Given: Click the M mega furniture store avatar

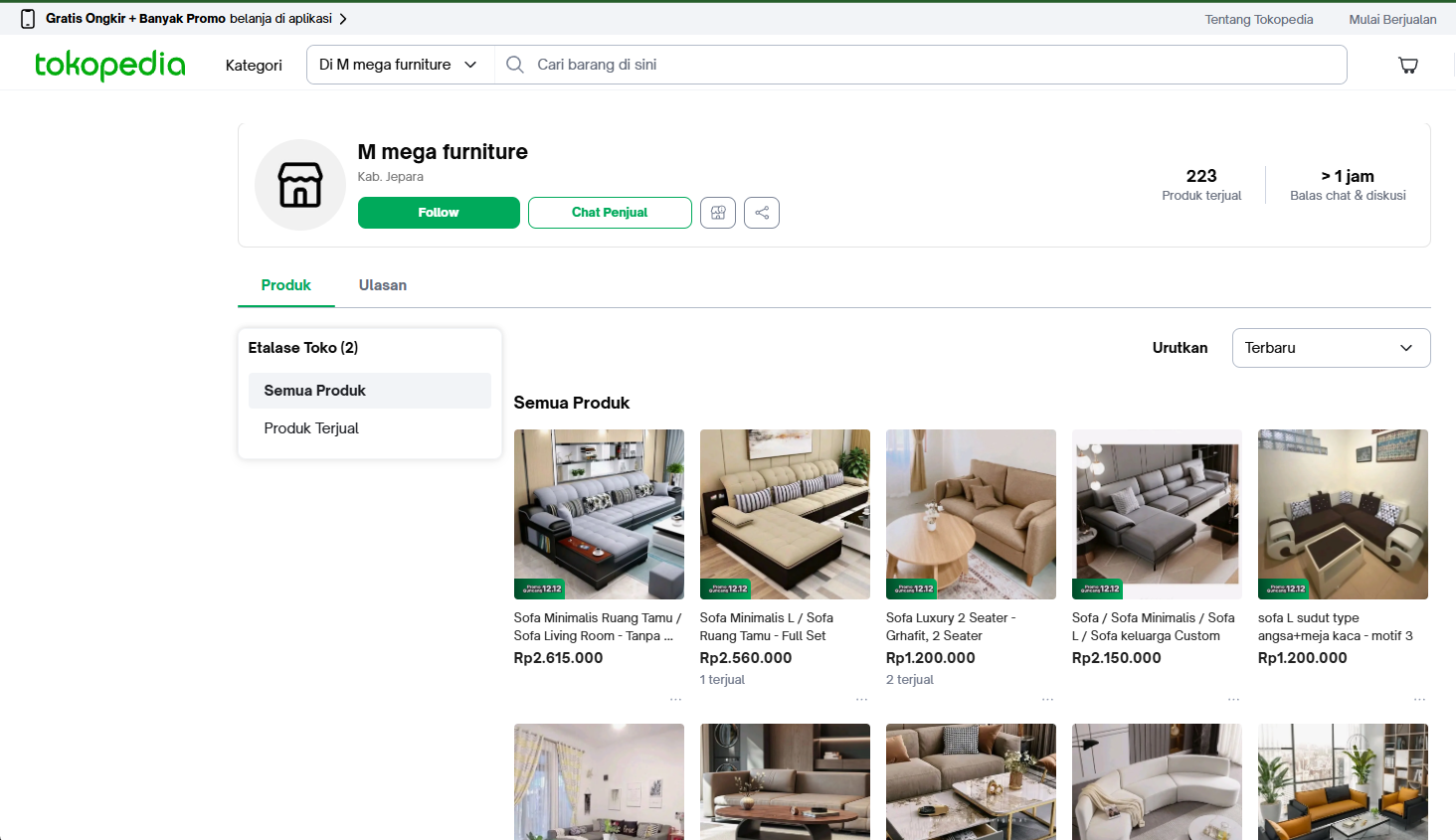Looking at the screenshot, I should 300,185.
